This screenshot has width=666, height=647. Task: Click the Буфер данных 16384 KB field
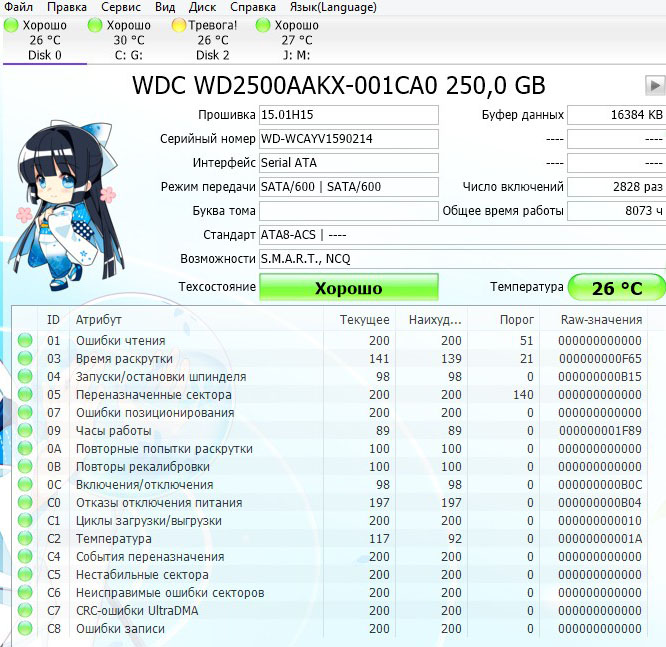pyautogui.click(x=616, y=115)
